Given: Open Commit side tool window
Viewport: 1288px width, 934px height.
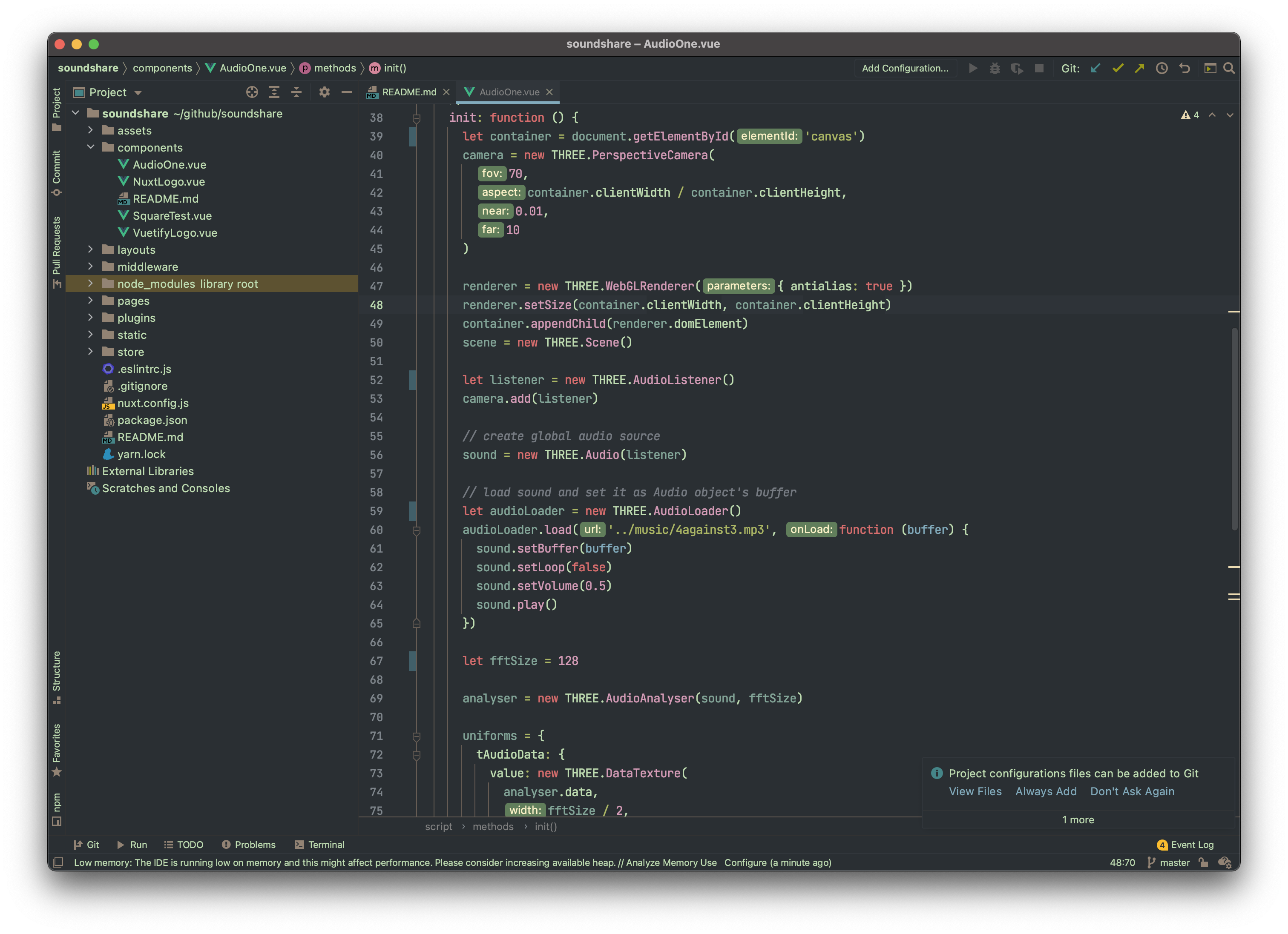Looking at the screenshot, I should (56, 173).
